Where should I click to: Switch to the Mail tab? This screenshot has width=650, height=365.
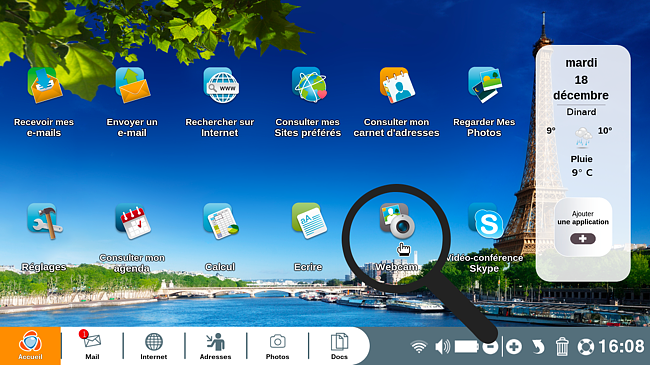click(92, 346)
